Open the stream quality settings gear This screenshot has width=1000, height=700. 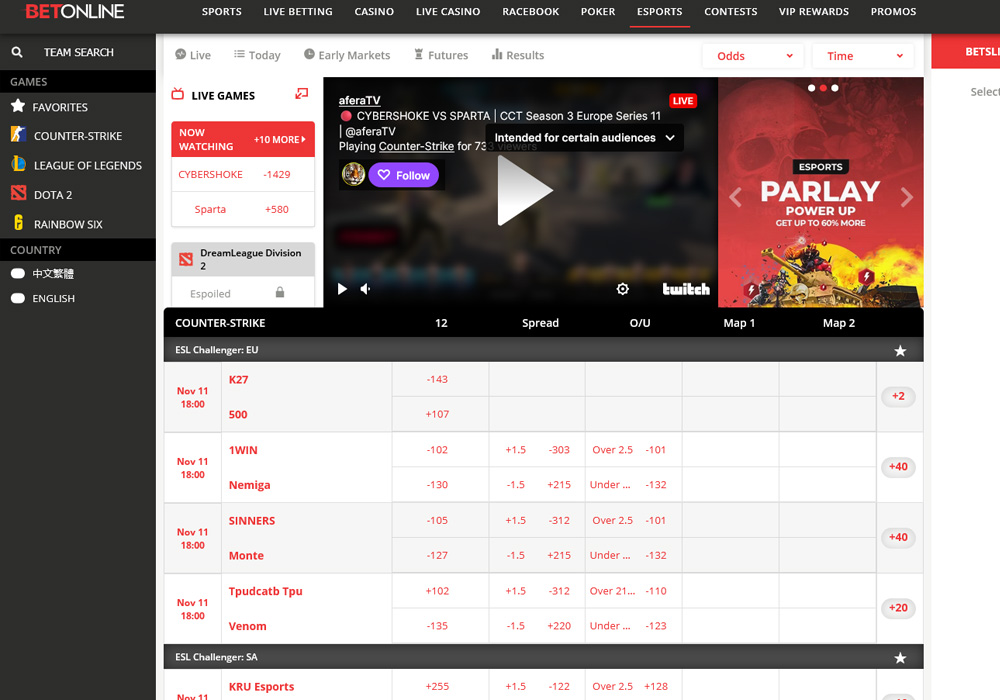(623, 288)
